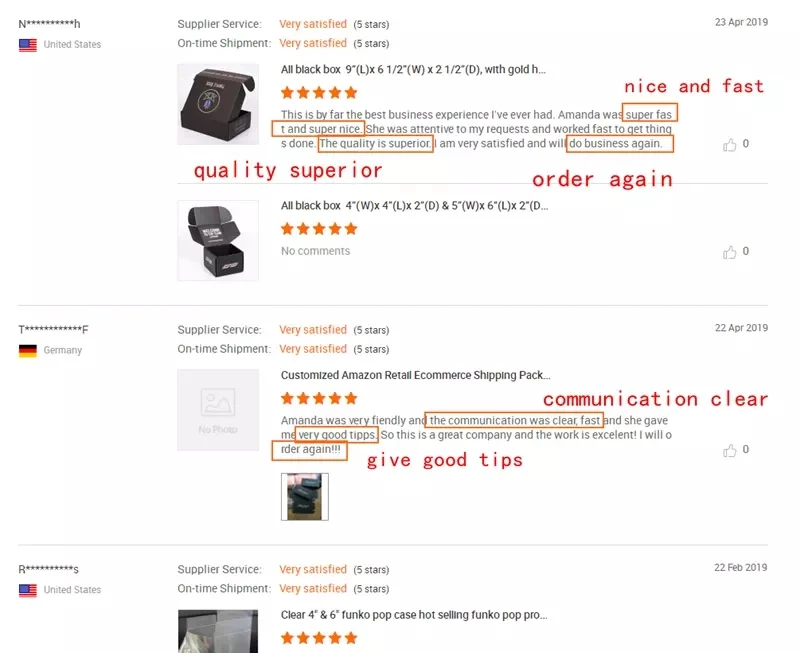Open the clear funko pop case thumbnail

(x=218, y=631)
